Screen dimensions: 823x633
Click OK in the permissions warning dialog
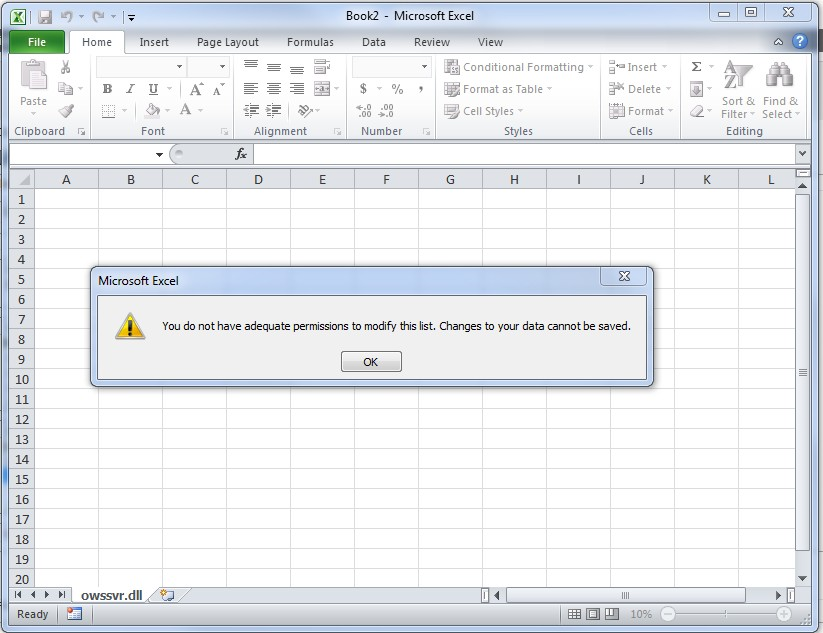coord(371,362)
